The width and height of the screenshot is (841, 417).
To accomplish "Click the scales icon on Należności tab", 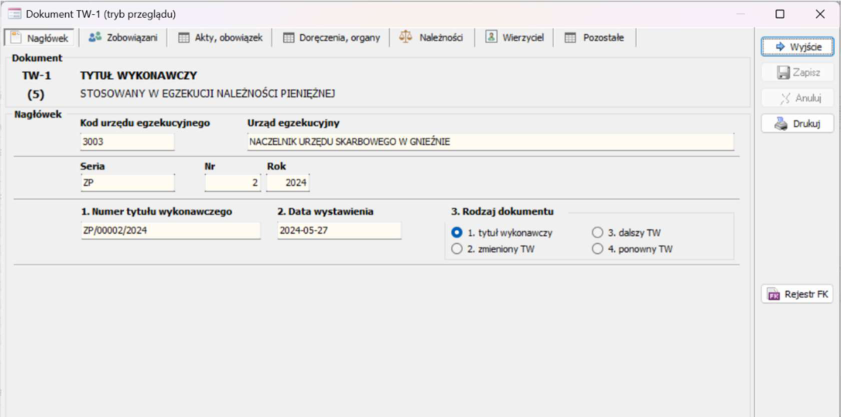I will 406,38.
